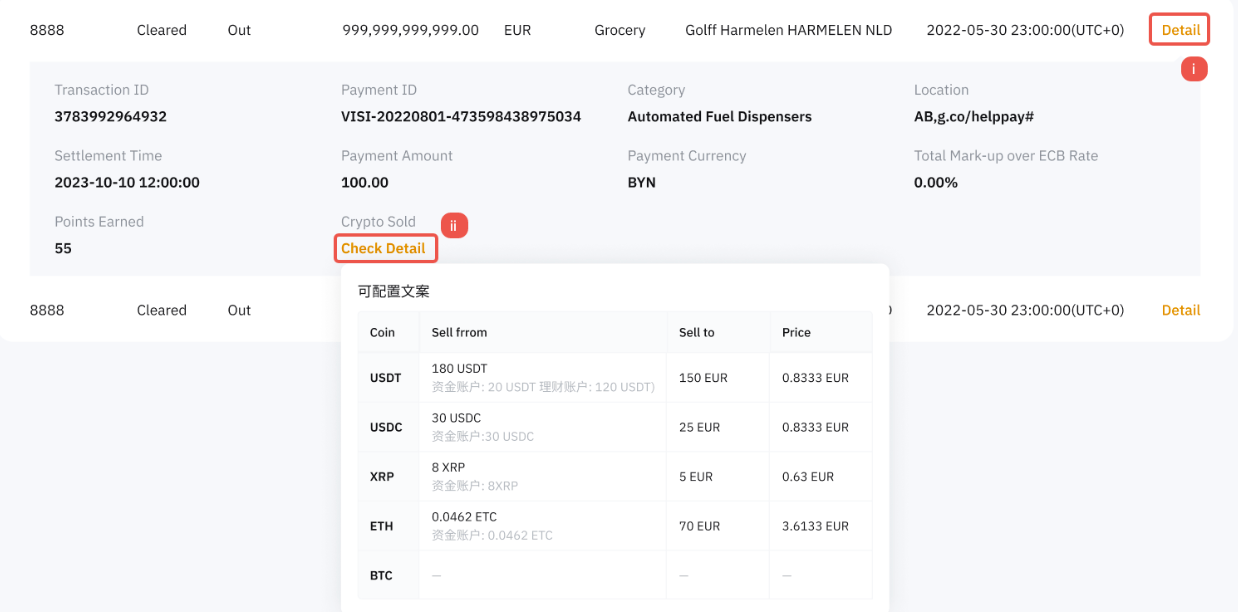Select the BTC coin row
This screenshot has height=612, width=1238.
[x=381, y=576]
